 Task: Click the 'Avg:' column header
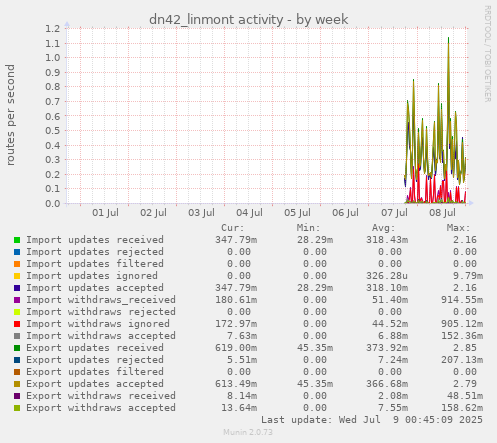click(383, 228)
